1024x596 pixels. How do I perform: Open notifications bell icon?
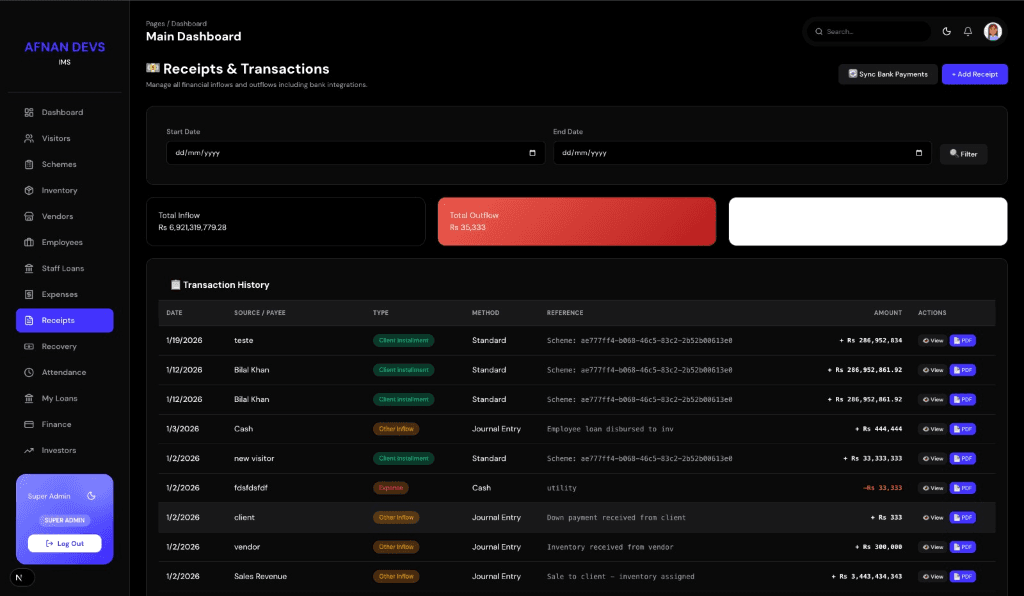click(968, 31)
